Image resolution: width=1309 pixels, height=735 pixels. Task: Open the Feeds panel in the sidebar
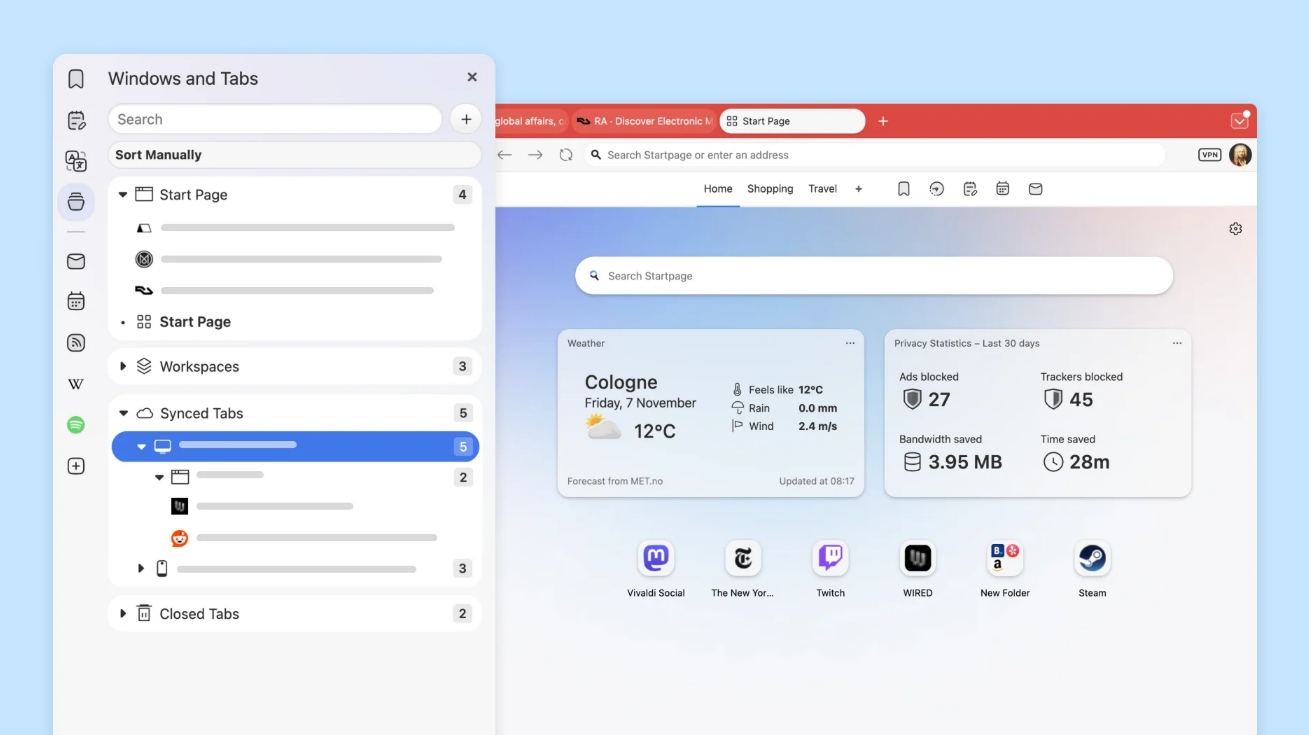[76, 342]
